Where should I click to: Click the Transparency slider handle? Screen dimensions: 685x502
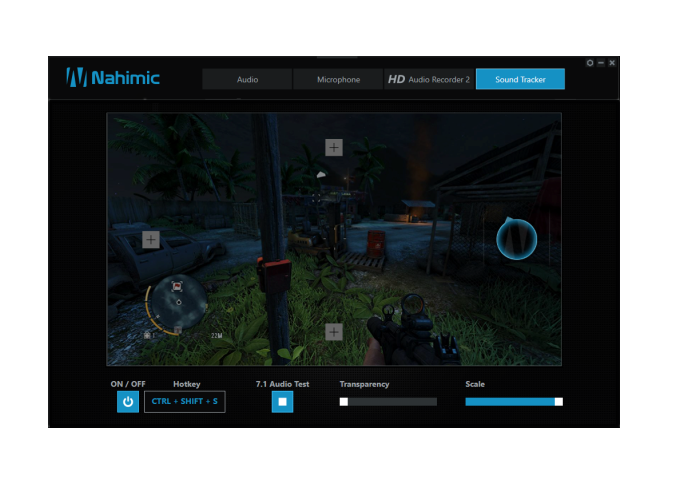coord(344,402)
